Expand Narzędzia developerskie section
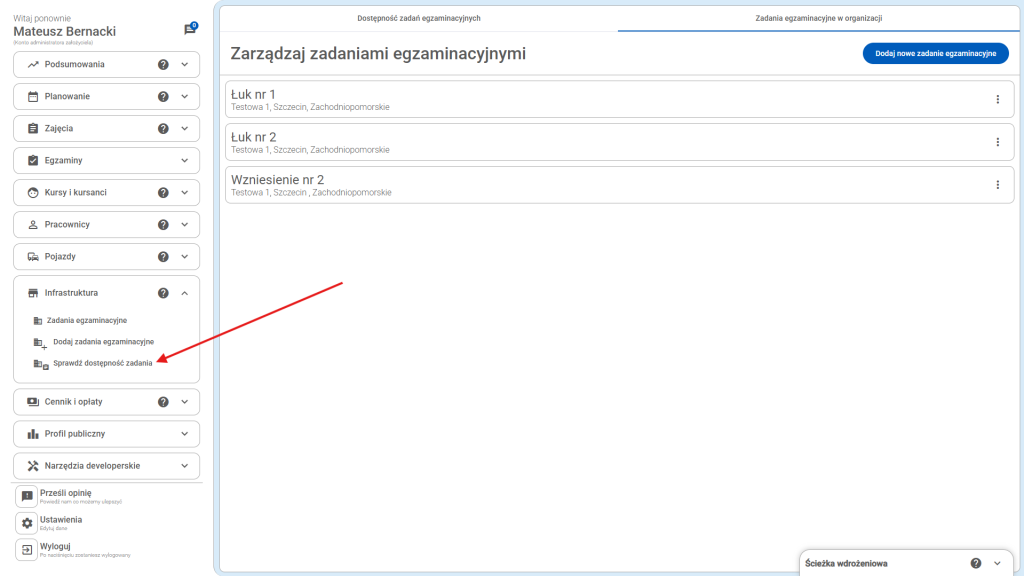1024x576 pixels. tap(184, 466)
